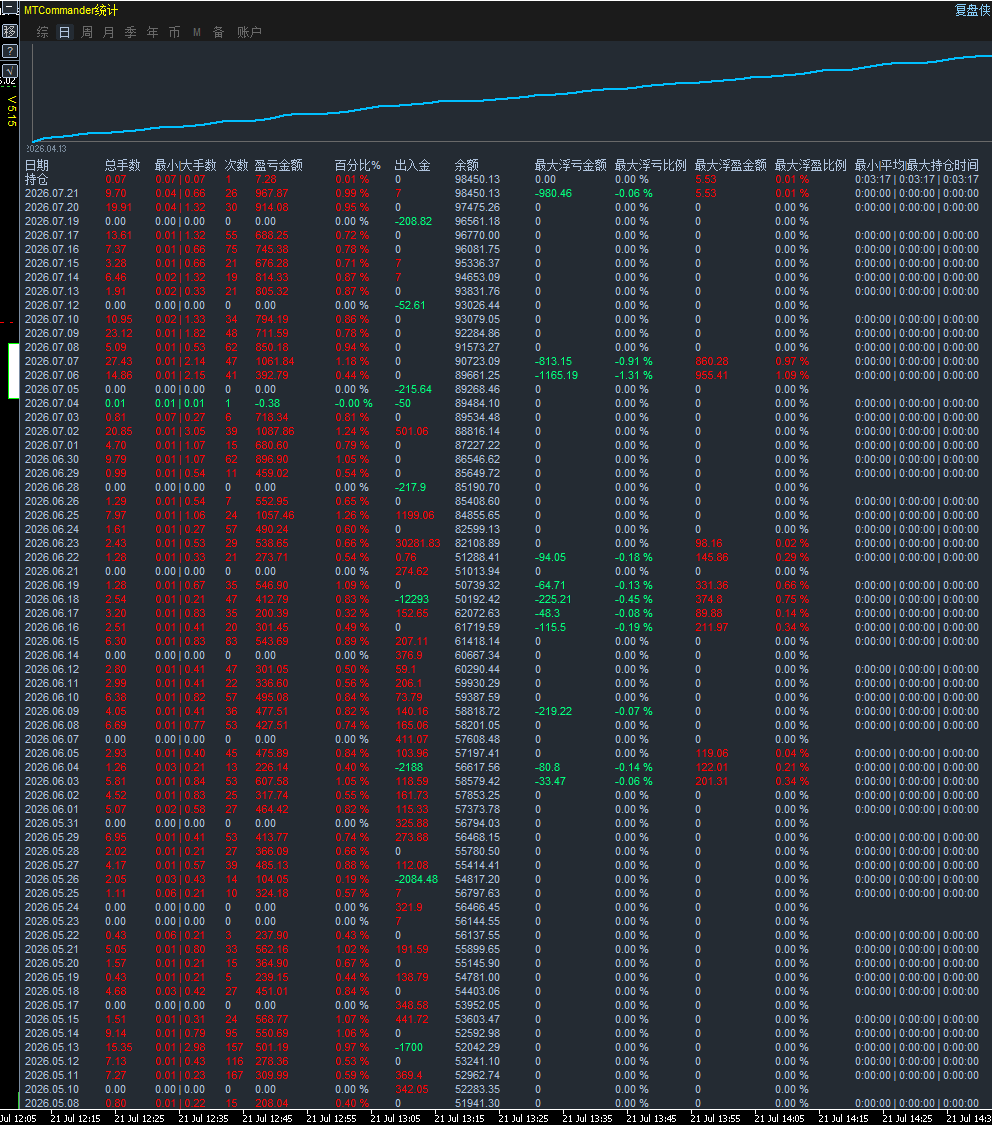The image size is (992, 1125).
Task: Open the 周 weekly statistics tab
Action: click(x=87, y=32)
